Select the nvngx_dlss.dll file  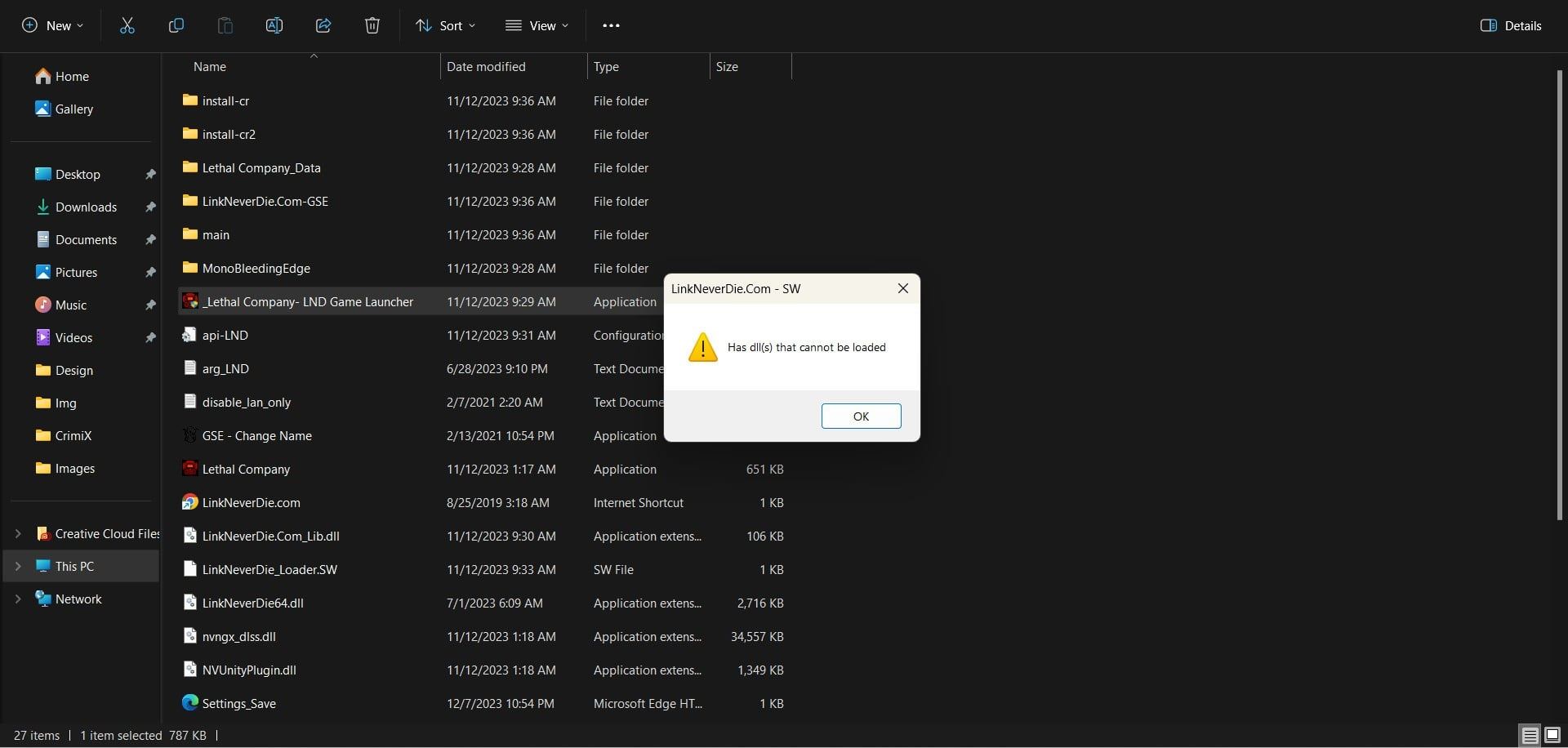(238, 636)
